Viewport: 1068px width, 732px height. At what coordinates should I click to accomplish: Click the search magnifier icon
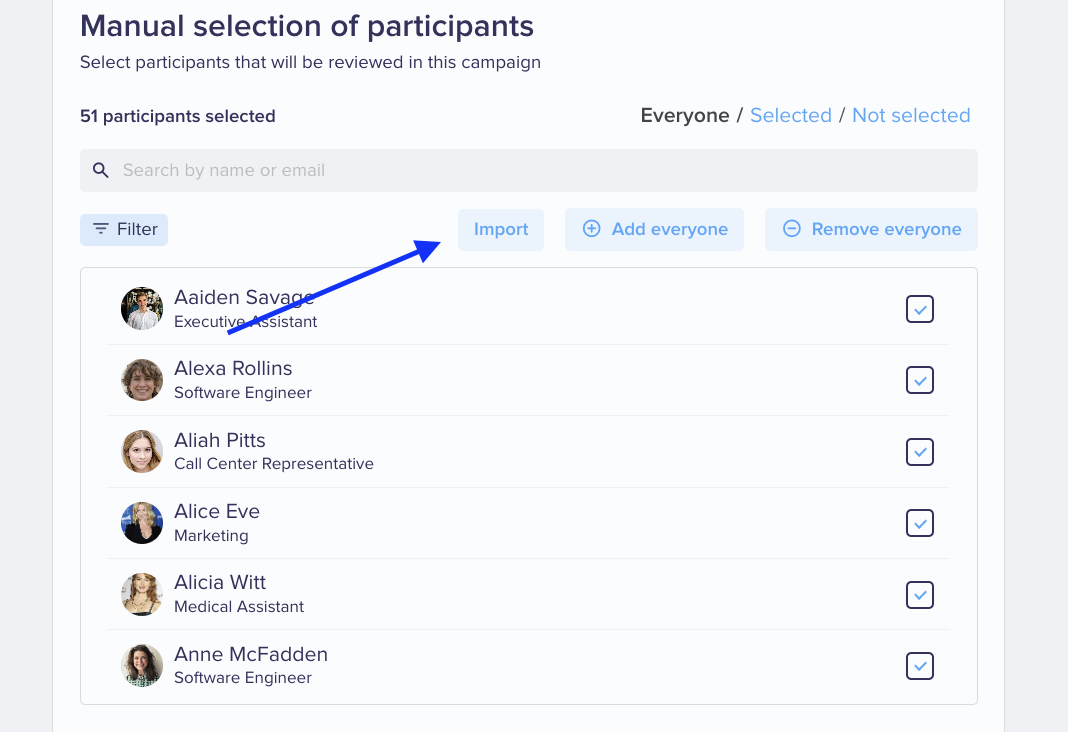pyautogui.click(x=101, y=170)
